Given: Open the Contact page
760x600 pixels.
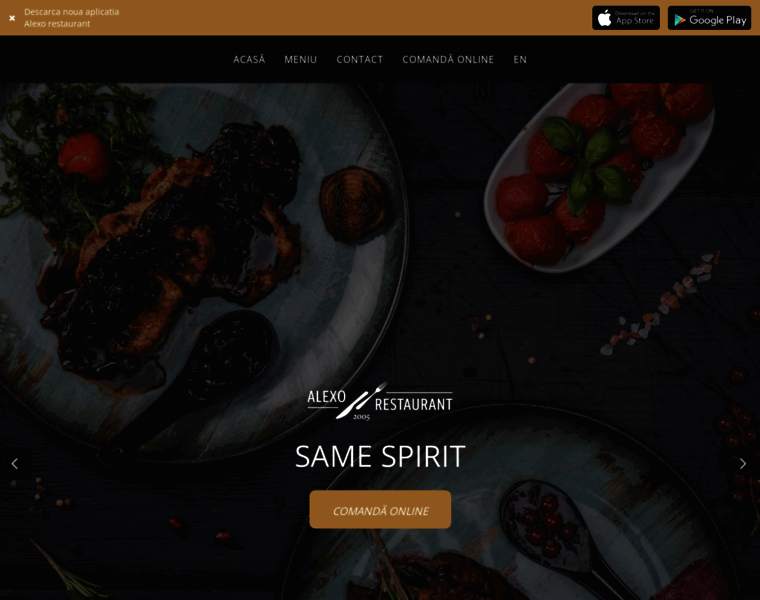Looking at the screenshot, I should coord(360,60).
